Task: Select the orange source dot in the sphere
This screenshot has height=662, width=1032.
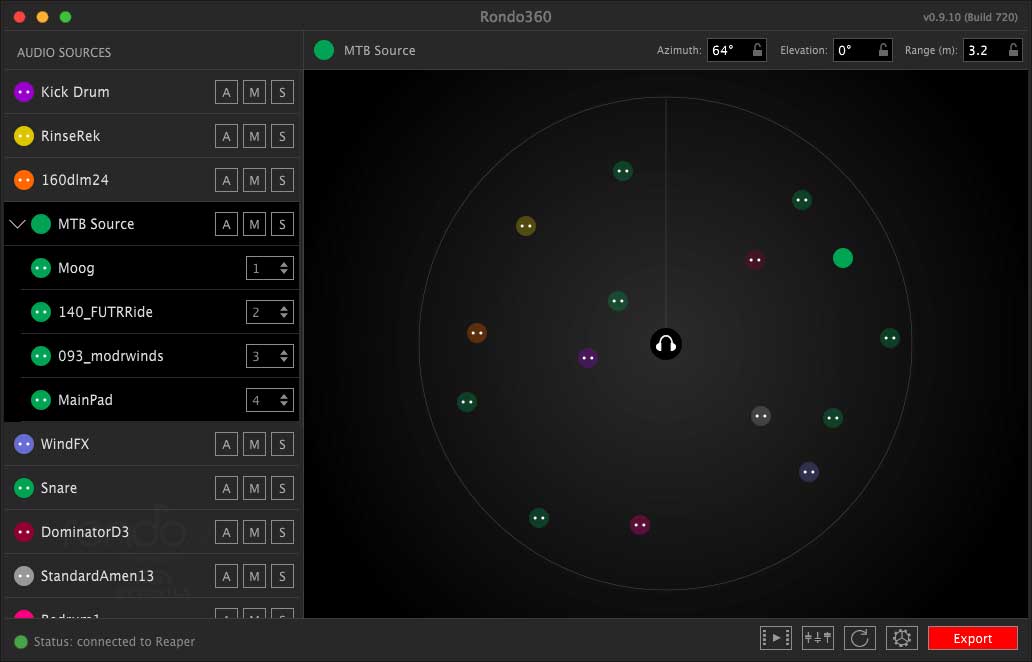Action: [477, 333]
